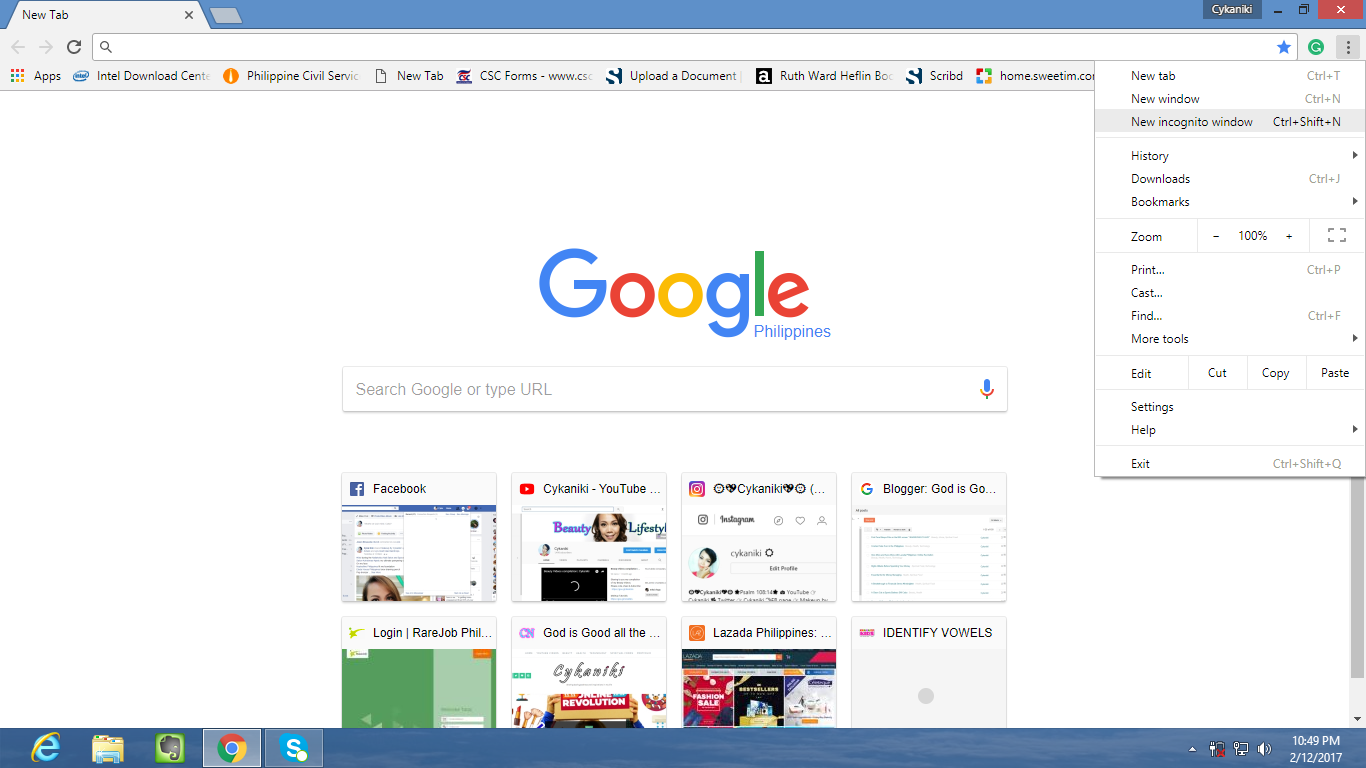Click the back navigation arrow
This screenshot has height=768, width=1366.
pos(18,47)
